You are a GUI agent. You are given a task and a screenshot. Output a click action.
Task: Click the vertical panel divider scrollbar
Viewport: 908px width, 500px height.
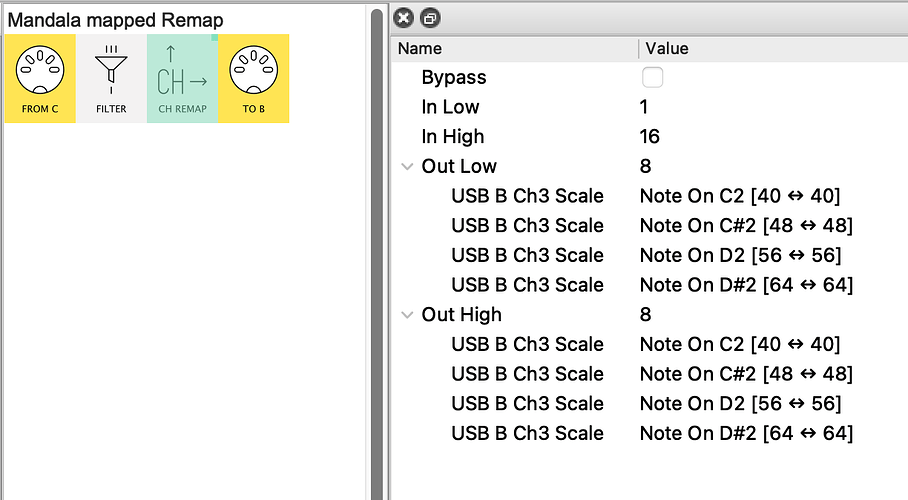coord(378,253)
